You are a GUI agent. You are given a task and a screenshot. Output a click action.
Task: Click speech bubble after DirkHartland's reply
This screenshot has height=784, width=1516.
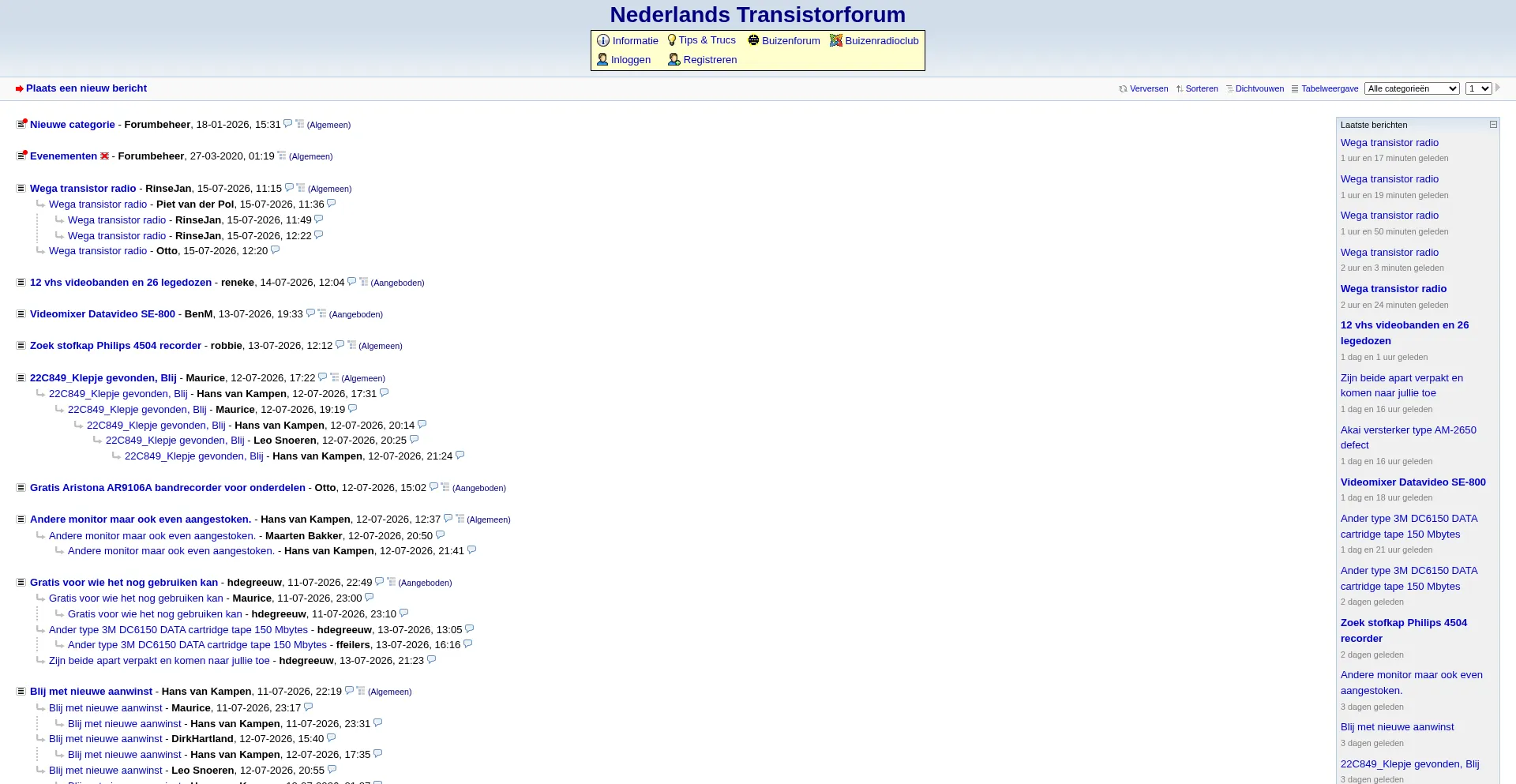(x=331, y=738)
